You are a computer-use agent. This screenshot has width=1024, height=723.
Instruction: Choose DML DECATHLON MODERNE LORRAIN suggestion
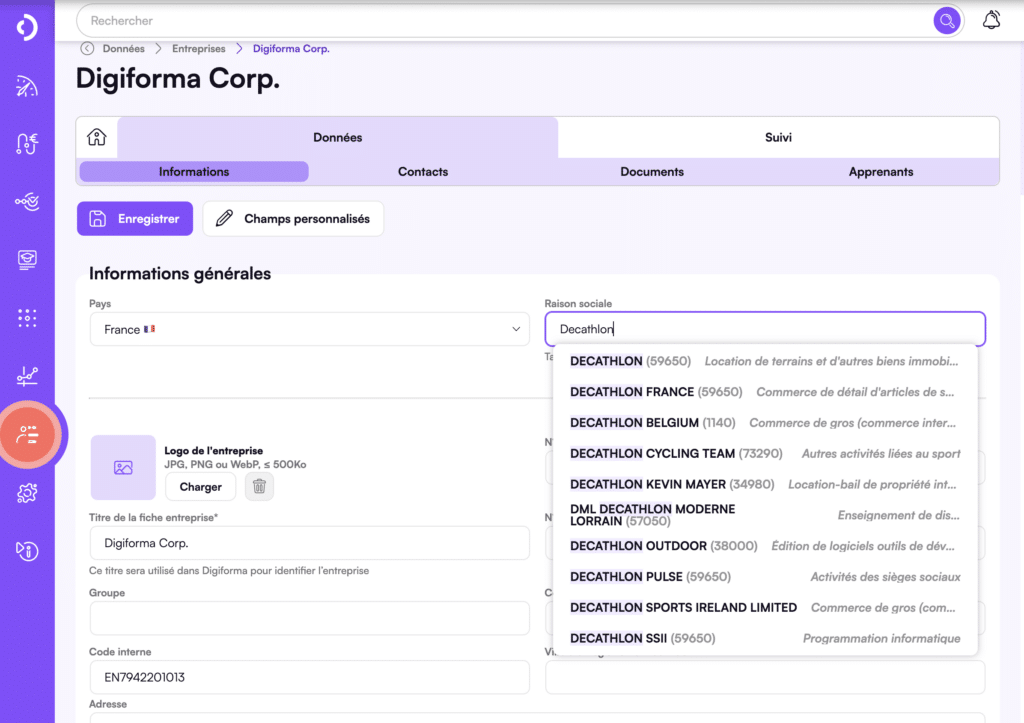coord(765,515)
